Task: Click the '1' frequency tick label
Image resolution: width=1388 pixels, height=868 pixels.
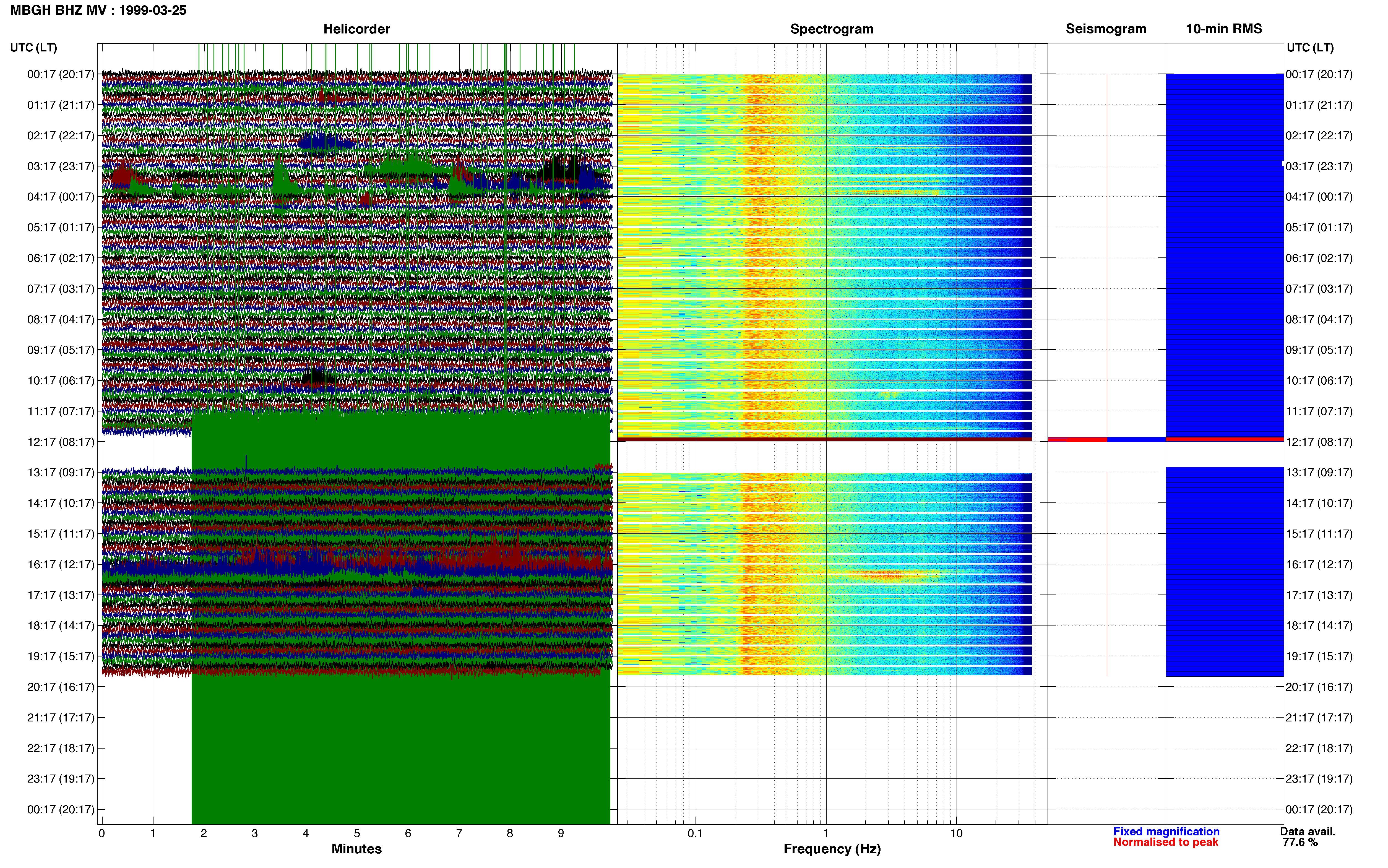Action: [826, 833]
